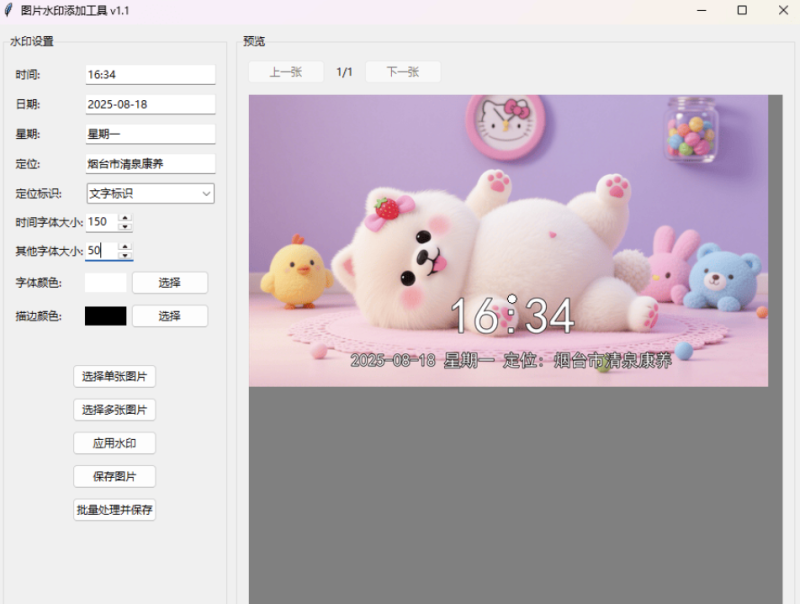
Task: Apply watermark with 应用水印 button
Action: [x=114, y=443]
